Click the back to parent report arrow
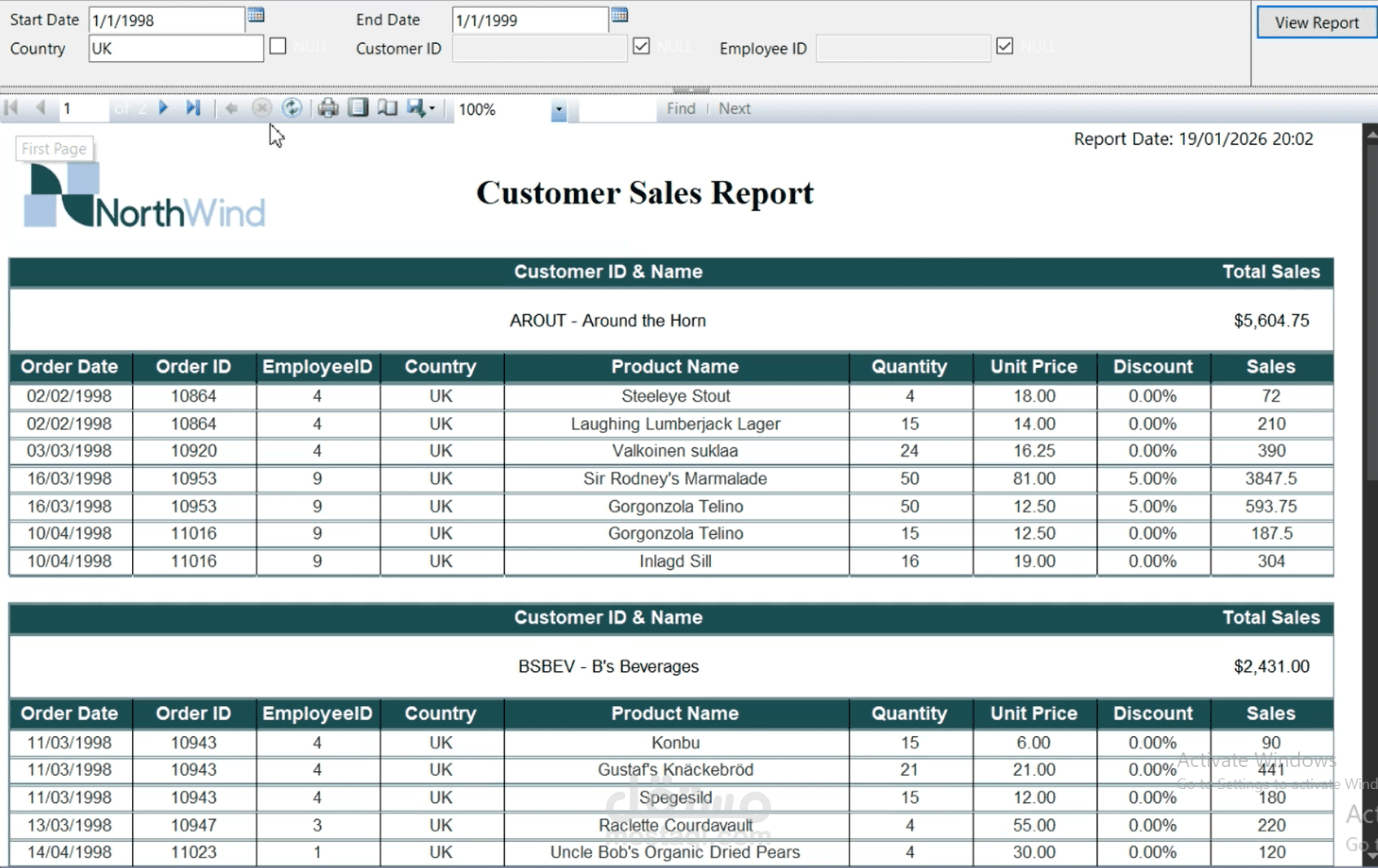The height and width of the screenshot is (868, 1378). pos(231,108)
